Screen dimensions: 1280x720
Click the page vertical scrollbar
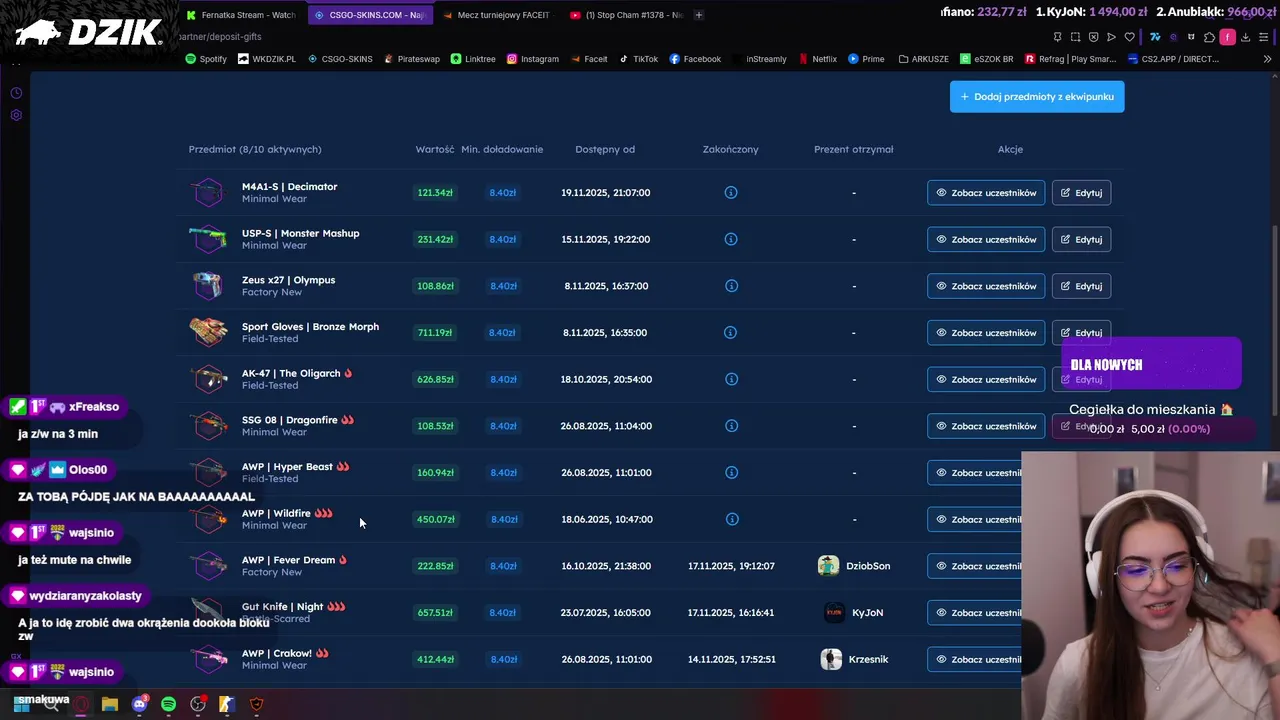coord(1275,320)
